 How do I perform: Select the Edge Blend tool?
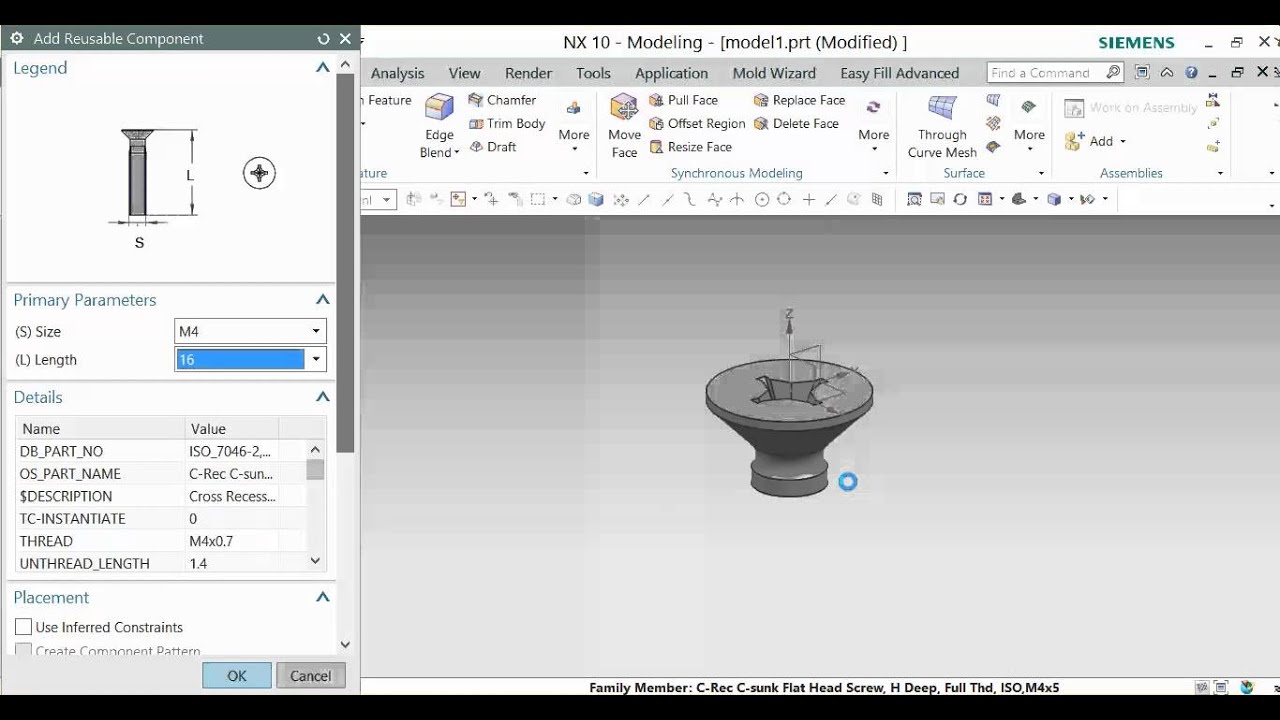(x=439, y=126)
